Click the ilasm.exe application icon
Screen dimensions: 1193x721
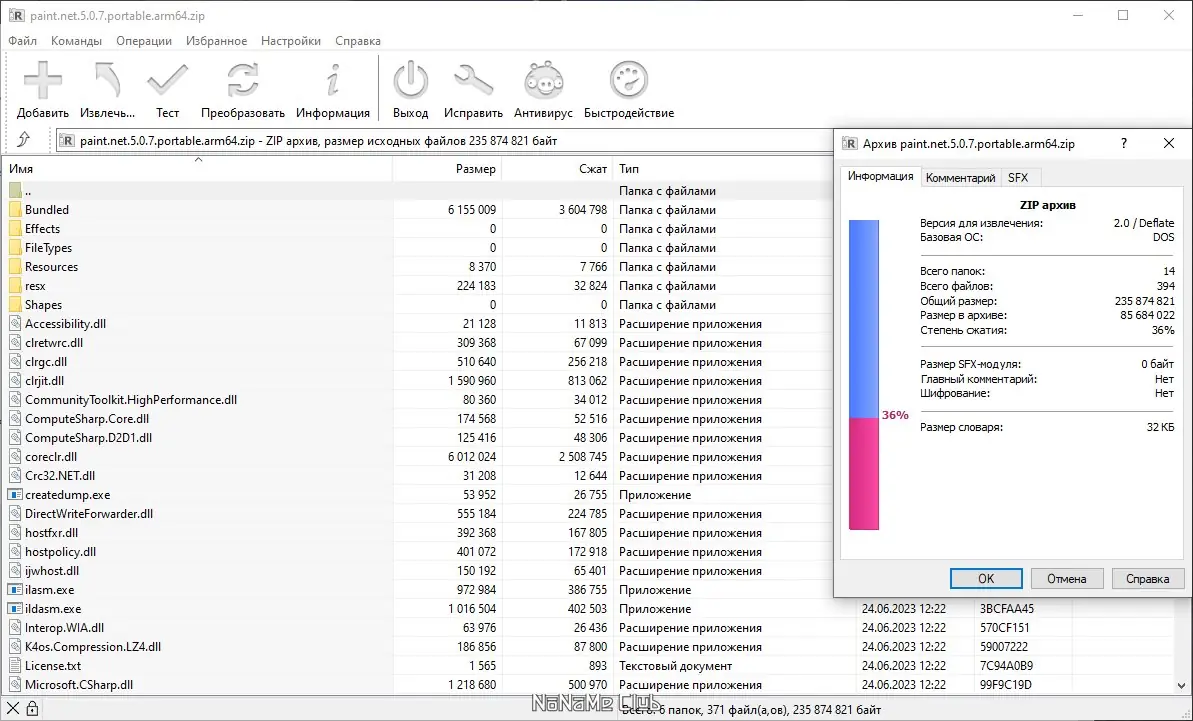coord(15,590)
